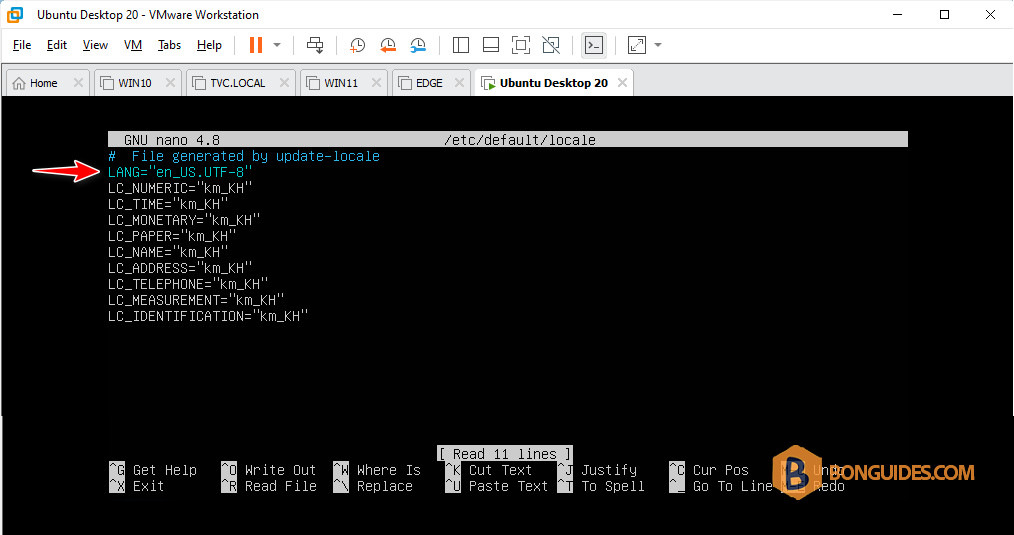Close the TVC.LOCAL tab
The image size is (1014, 535).
(284, 83)
